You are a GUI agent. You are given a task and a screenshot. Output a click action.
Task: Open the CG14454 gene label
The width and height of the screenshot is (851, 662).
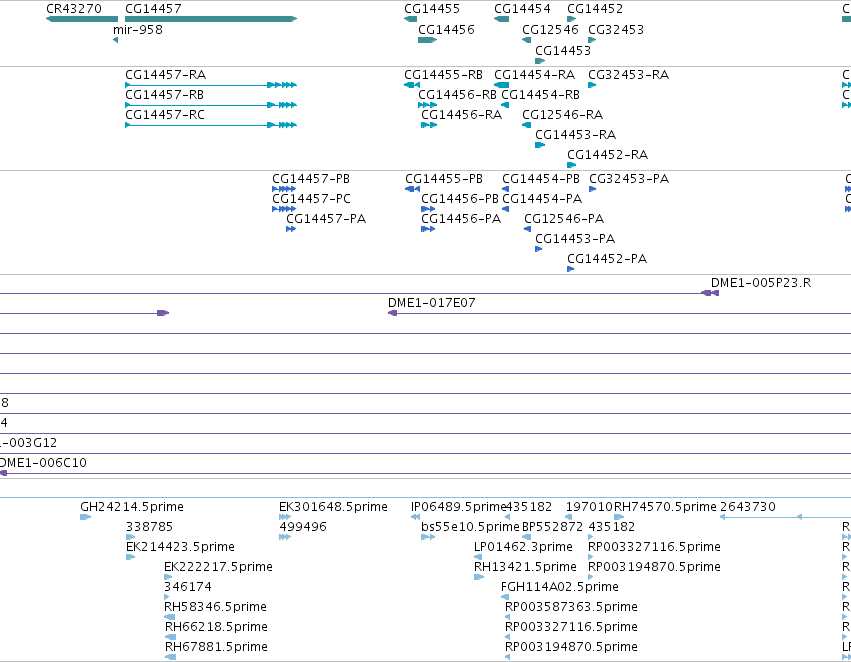tap(522, 9)
